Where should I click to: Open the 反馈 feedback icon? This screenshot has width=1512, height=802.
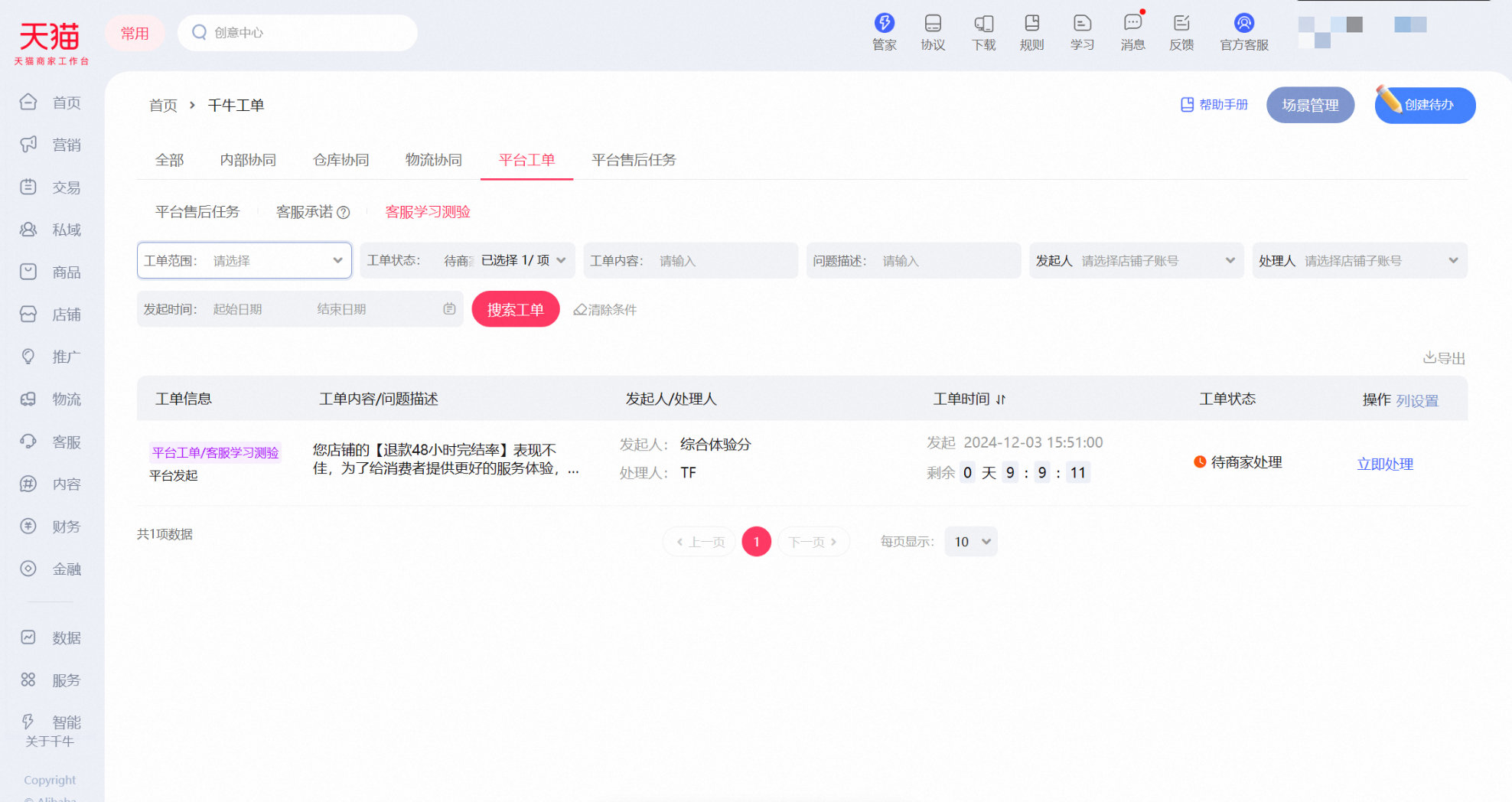click(x=1181, y=24)
